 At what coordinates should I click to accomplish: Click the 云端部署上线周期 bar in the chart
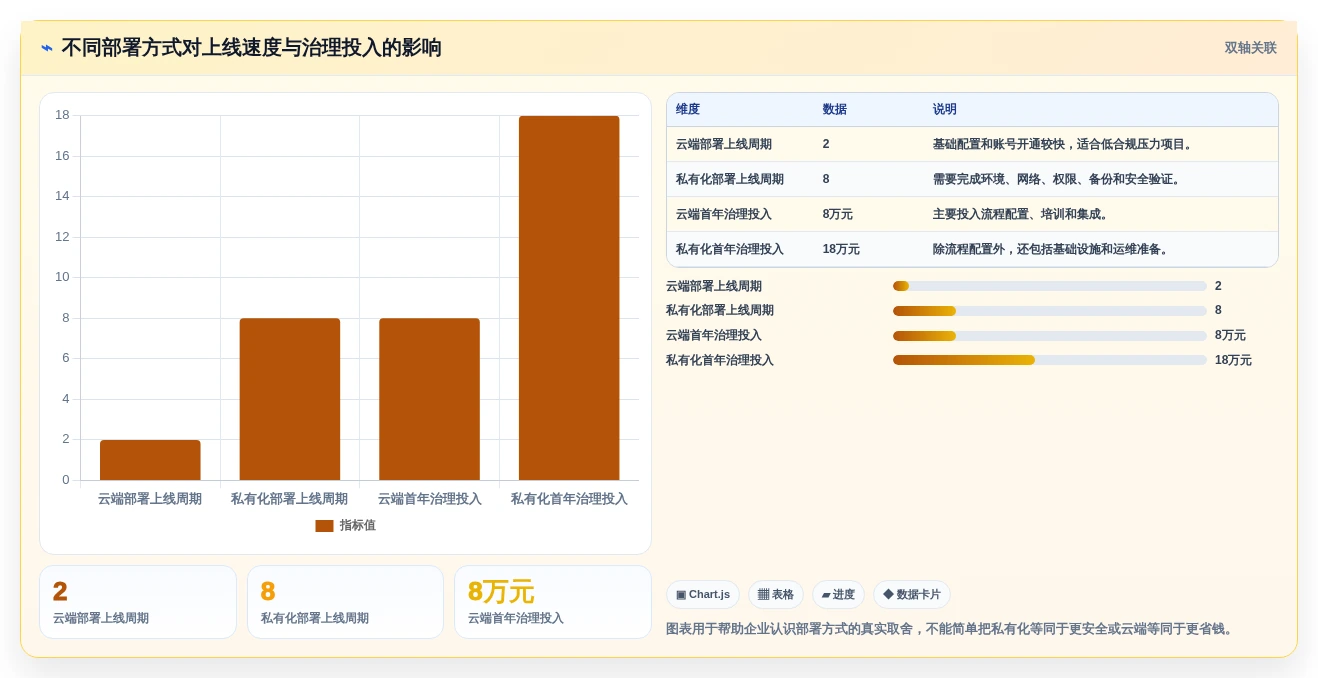[x=150, y=460]
